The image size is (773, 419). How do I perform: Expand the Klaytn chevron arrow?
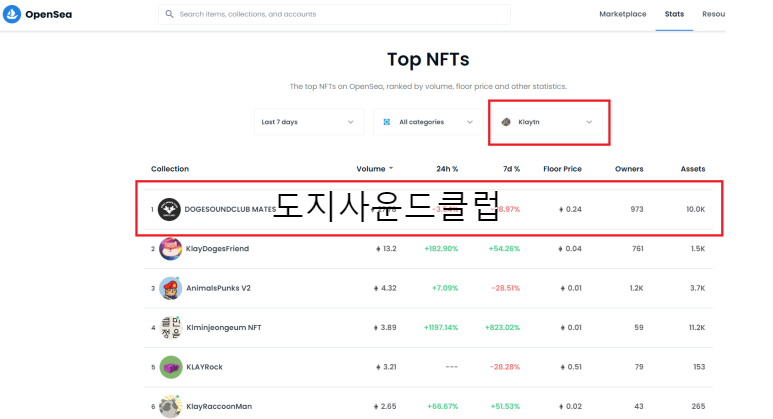pyautogui.click(x=589, y=122)
